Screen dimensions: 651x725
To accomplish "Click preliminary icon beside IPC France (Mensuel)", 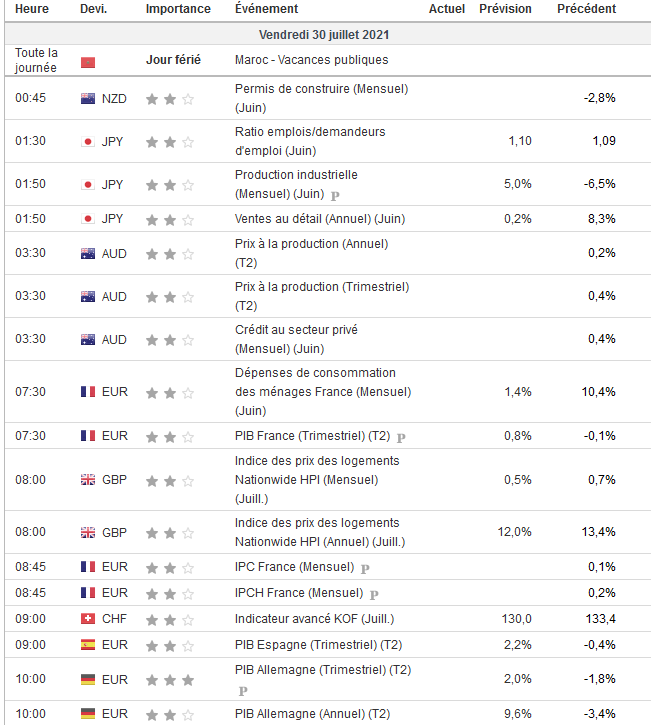I will pyautogui.click(x=365, y=568).
